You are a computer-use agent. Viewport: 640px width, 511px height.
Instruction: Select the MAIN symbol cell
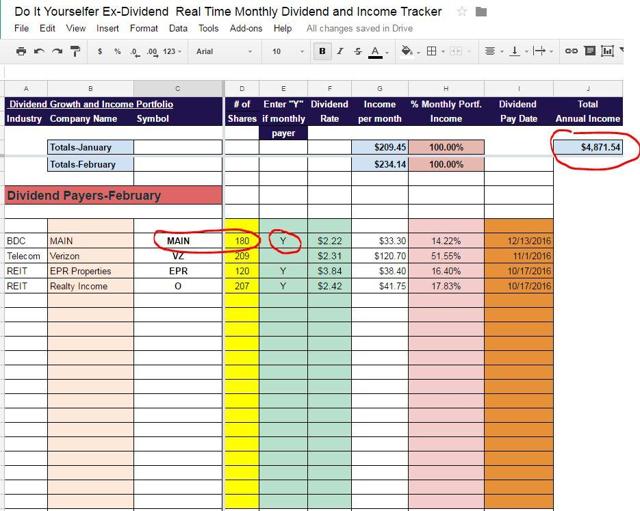click(178, 241)
